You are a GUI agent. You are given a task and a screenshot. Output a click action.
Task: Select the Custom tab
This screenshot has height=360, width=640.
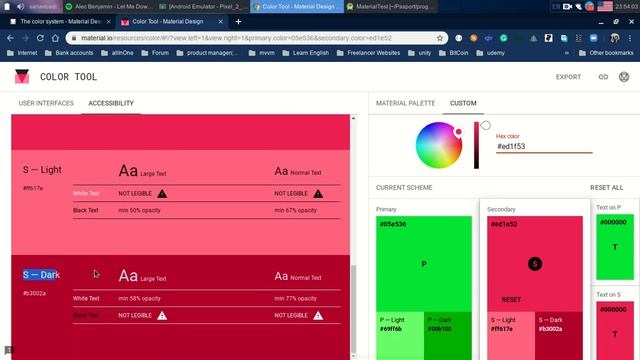(x=463, y=103)
